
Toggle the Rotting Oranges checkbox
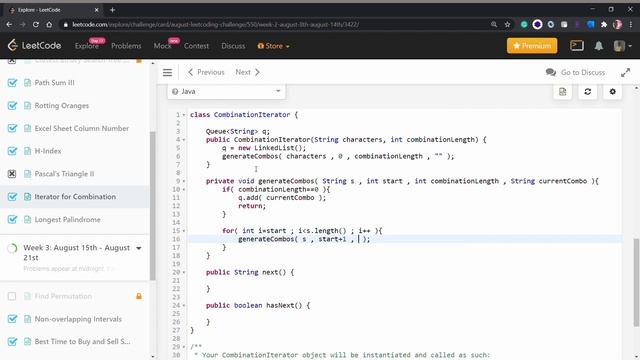point(12,106)
